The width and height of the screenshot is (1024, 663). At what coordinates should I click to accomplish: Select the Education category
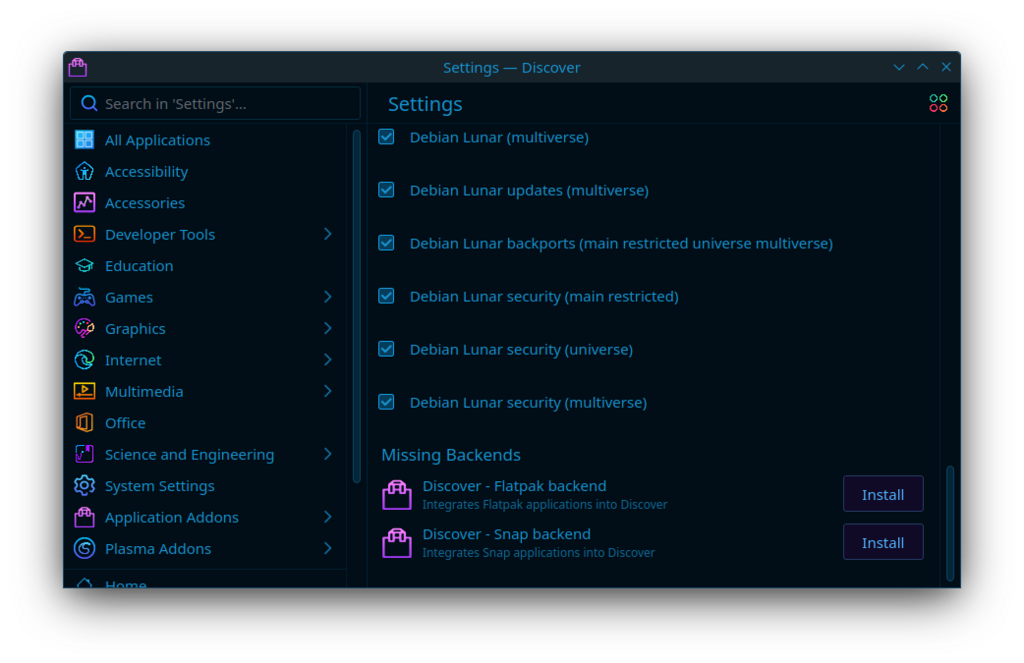pyautogui.click(x=139, y=266)
